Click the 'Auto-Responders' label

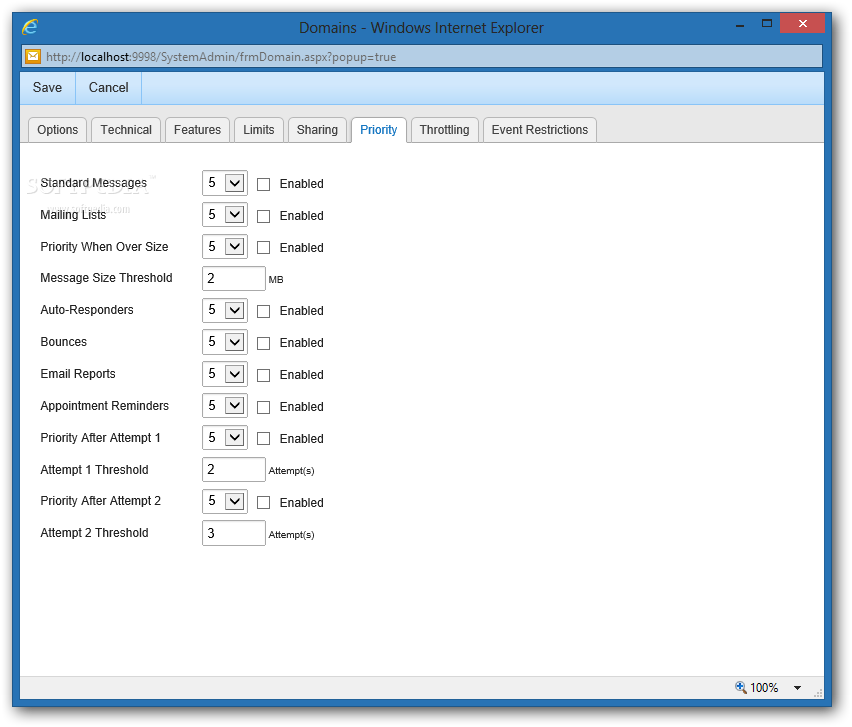tap(87, 310)
